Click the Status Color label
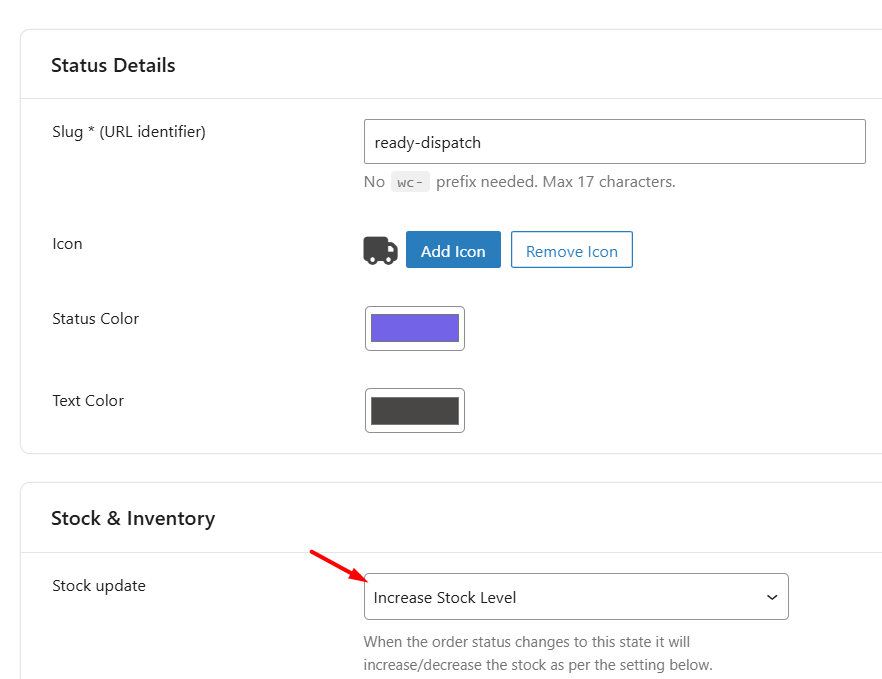 (96, 319)
